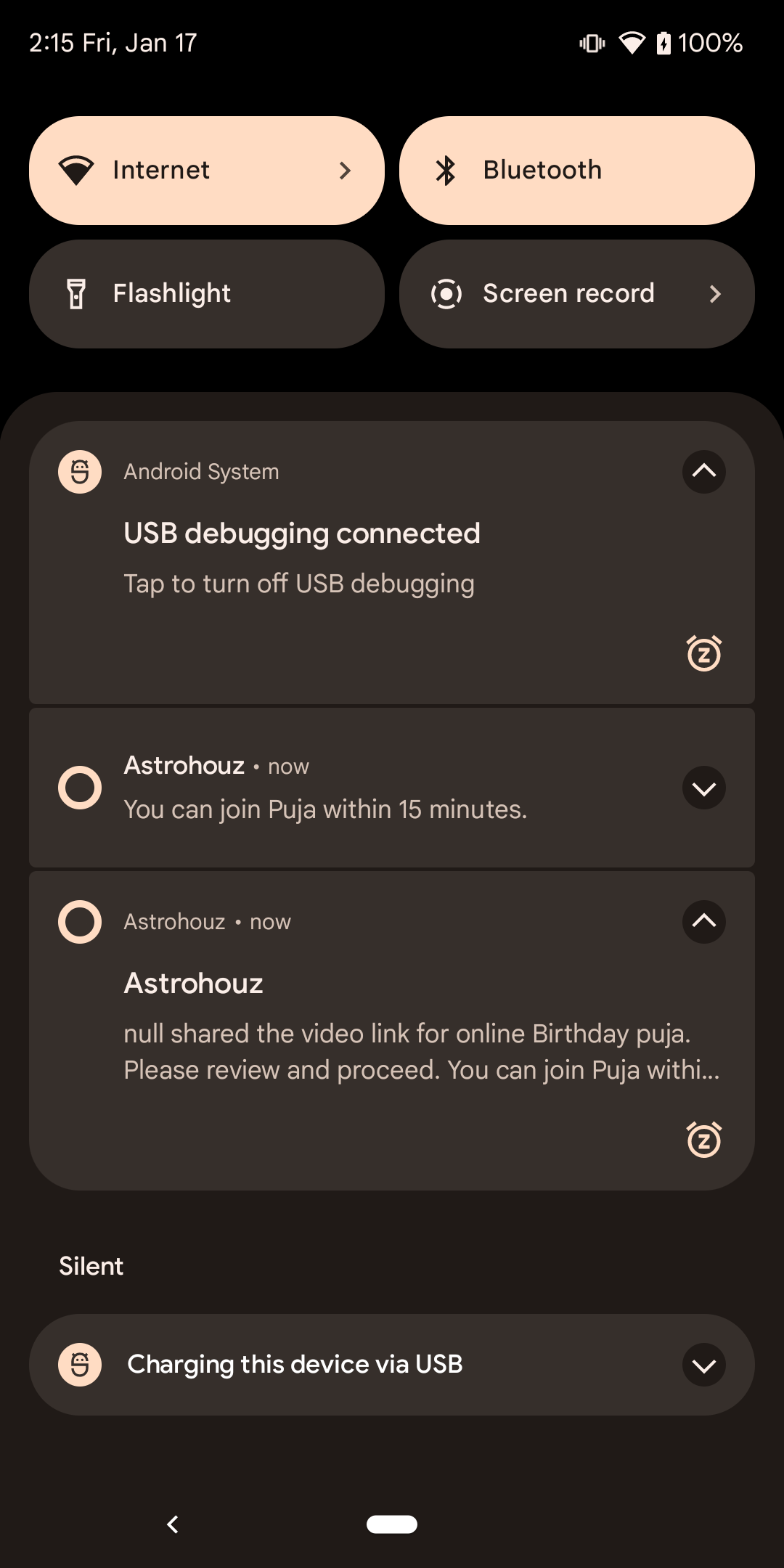Collapse the Astrohouz video link notification

tap(703, 922)
